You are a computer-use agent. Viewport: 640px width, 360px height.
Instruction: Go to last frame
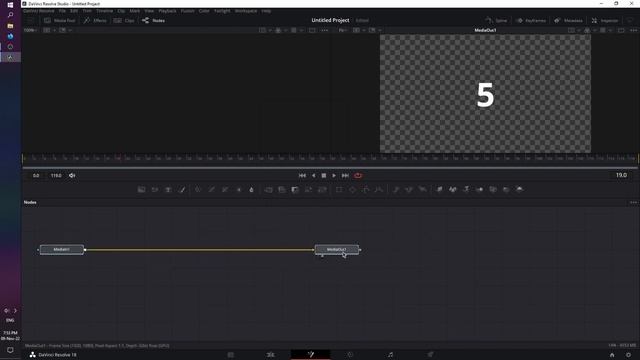[x=345, y=176]
